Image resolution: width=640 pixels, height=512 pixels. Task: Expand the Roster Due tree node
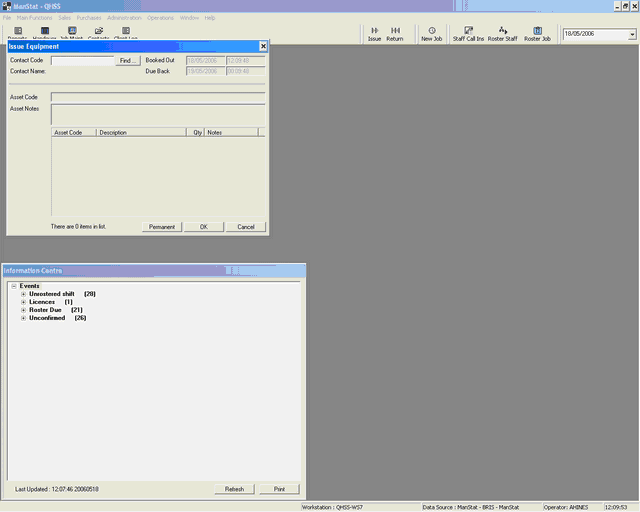click(x=23, y=310)
